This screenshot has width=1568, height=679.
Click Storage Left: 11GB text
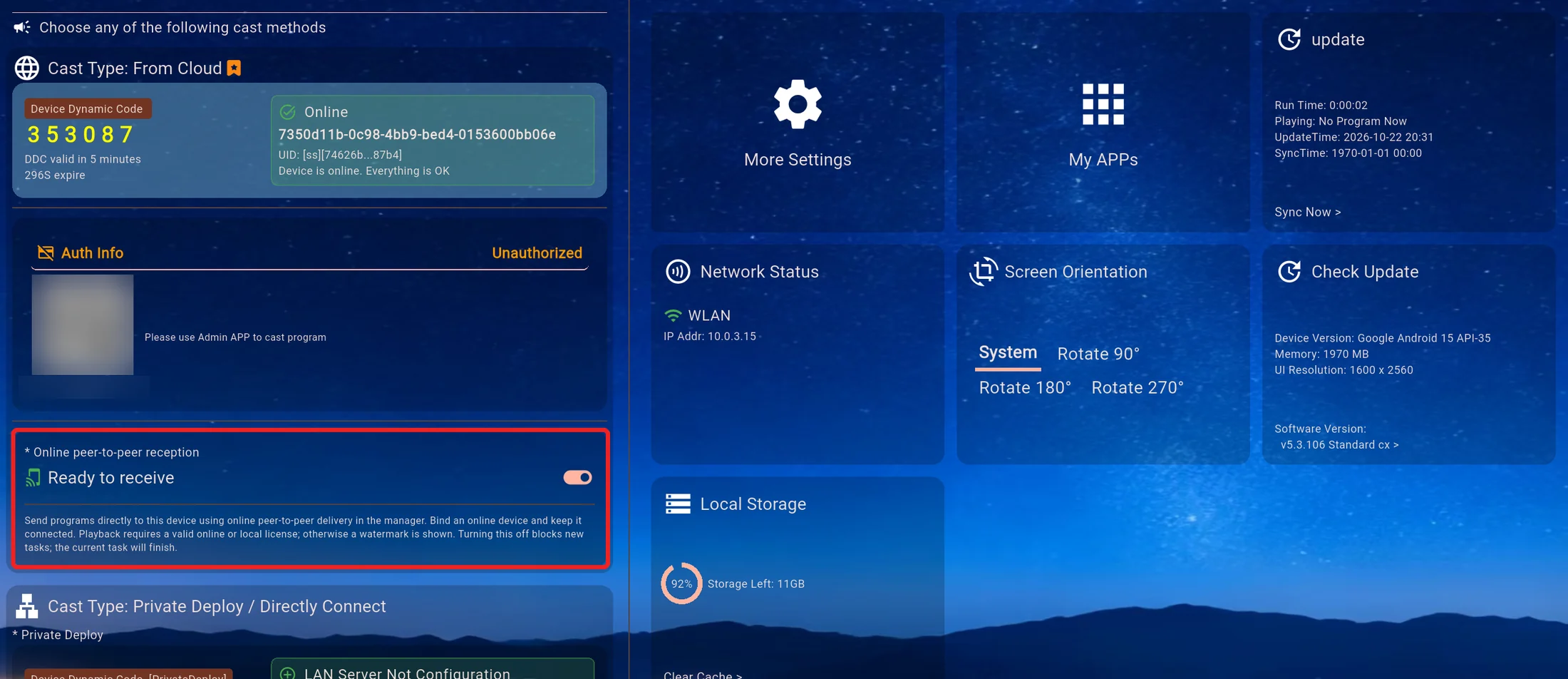tap(756, 583)
